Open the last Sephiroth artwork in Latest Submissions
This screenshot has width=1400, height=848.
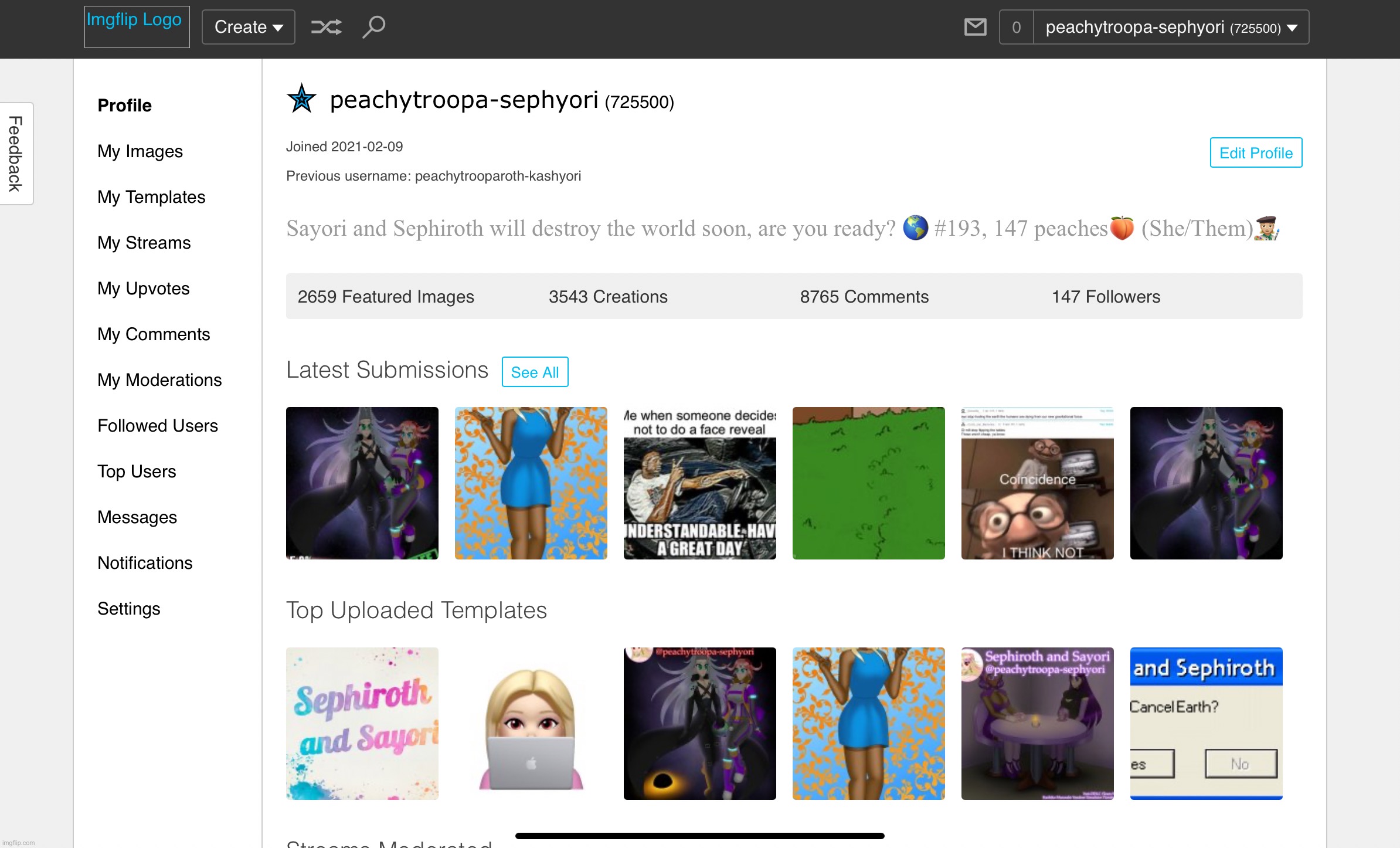pyautogui.click(x=1207, y=483)
